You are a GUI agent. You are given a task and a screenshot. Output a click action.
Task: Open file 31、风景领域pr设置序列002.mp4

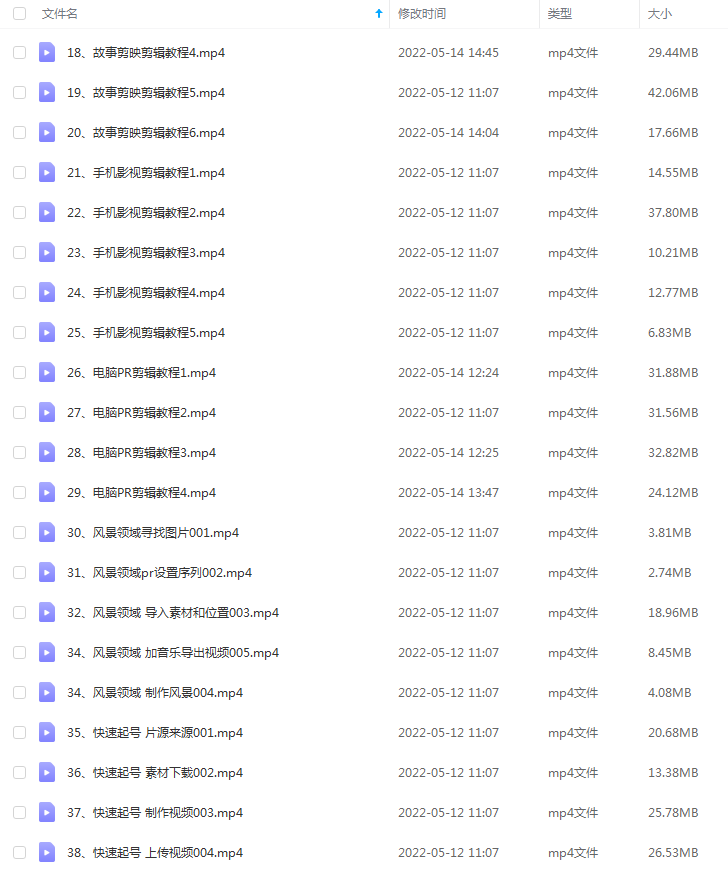[159, 572]
